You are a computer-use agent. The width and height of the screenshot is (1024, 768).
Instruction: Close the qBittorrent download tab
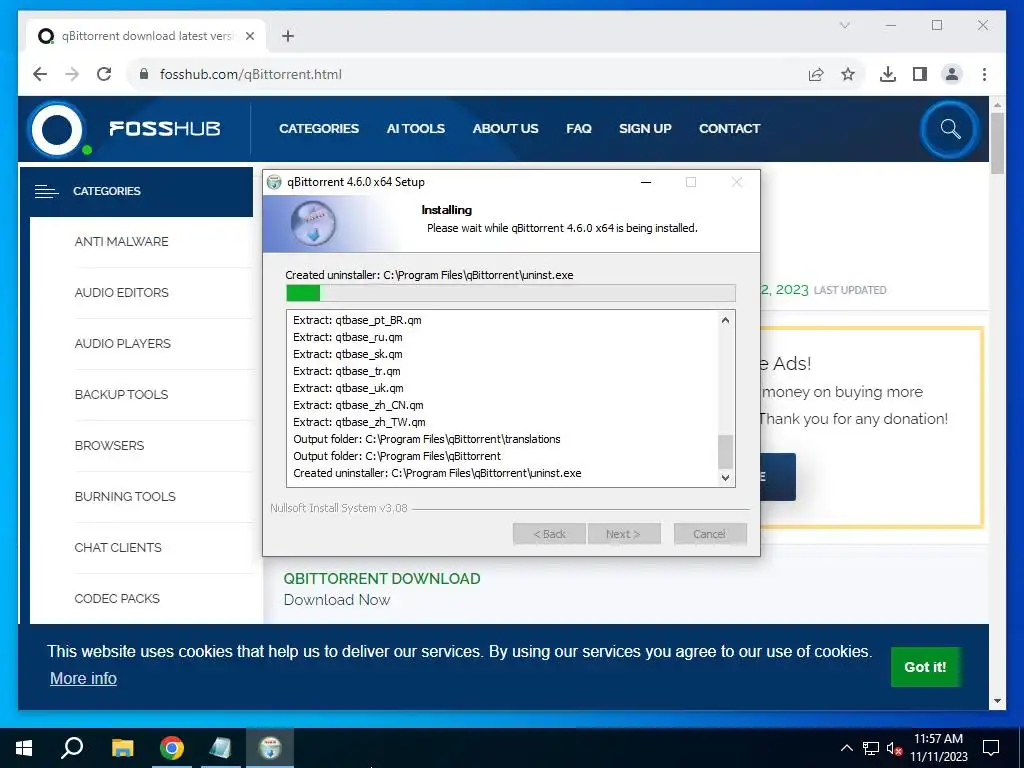pyautogui.click(x=249, y=36)
